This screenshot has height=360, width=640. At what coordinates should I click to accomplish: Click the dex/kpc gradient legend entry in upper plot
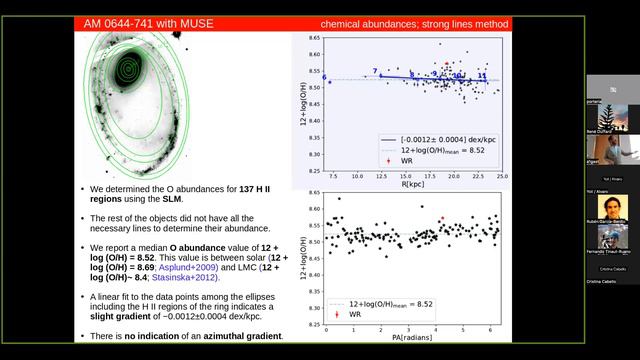pos(438,140)
